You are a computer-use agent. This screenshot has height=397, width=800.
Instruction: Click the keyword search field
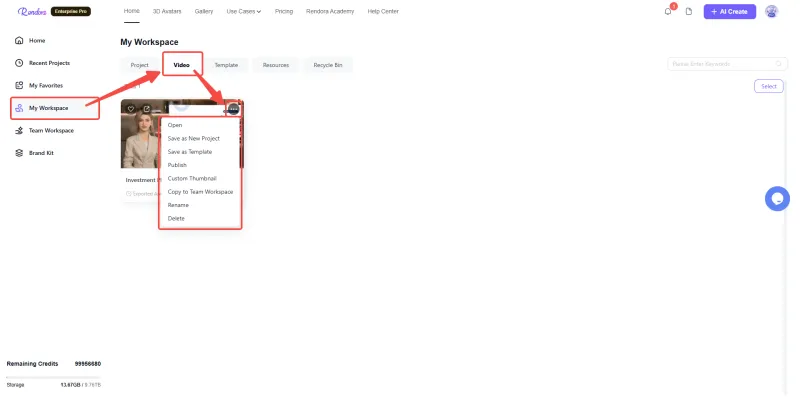pyautogui.click(x=727, y=64)
